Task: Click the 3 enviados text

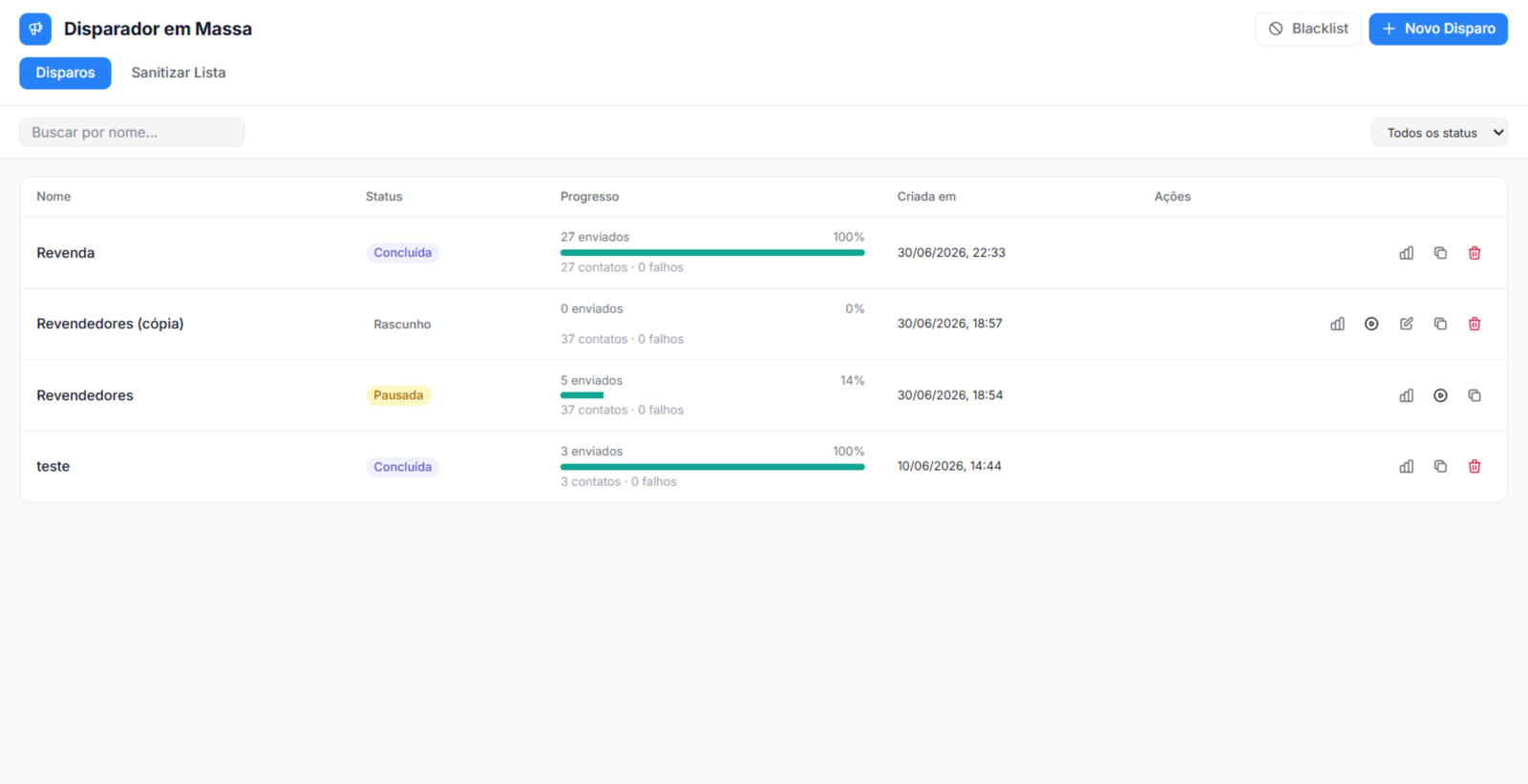Action: click(x=591, y=452)
